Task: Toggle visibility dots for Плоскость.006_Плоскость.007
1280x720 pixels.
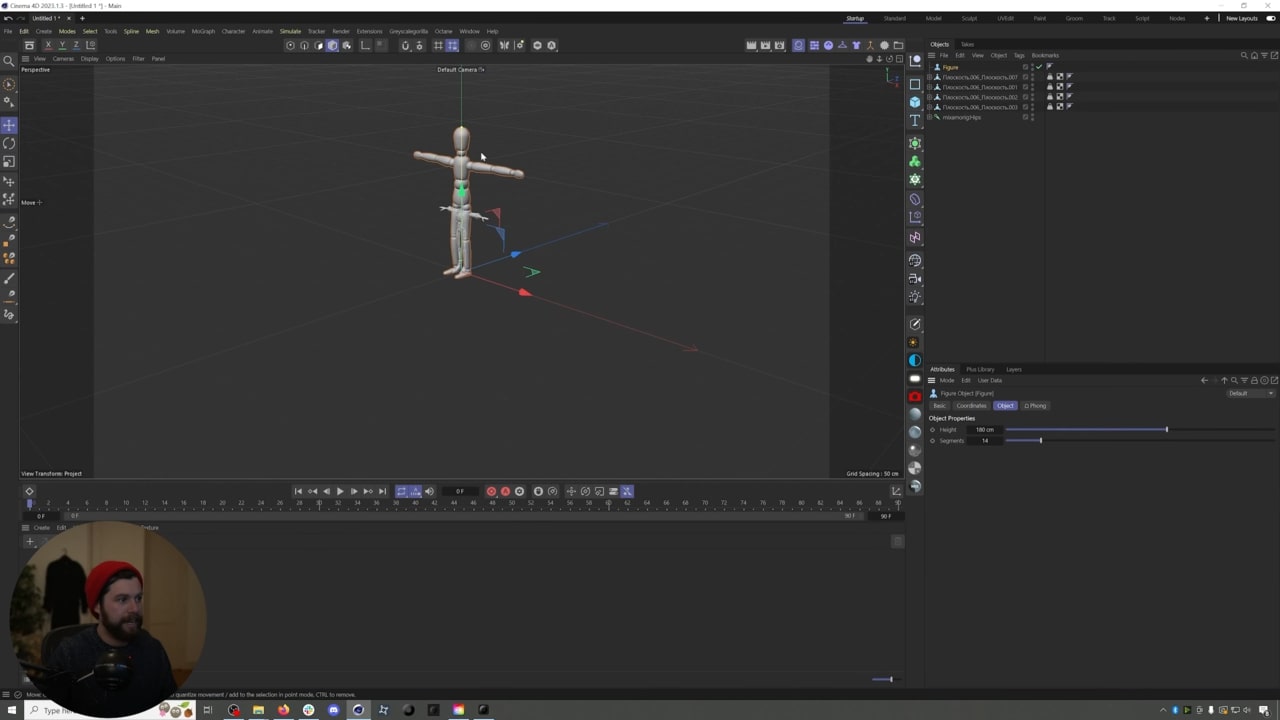Action: point(1032,77)
